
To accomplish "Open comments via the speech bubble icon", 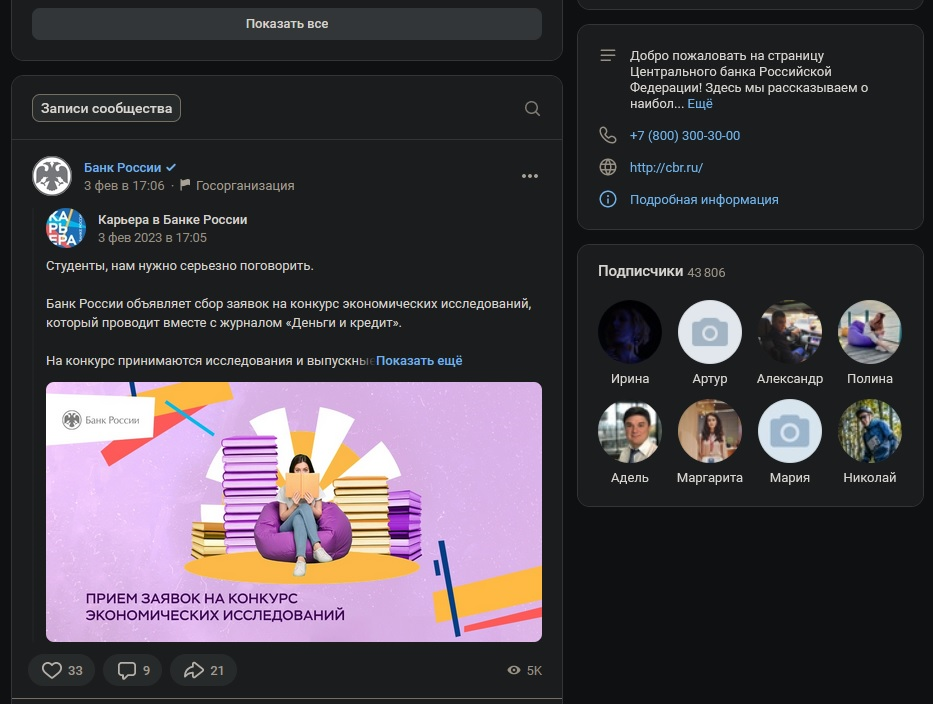I will 127,670.
